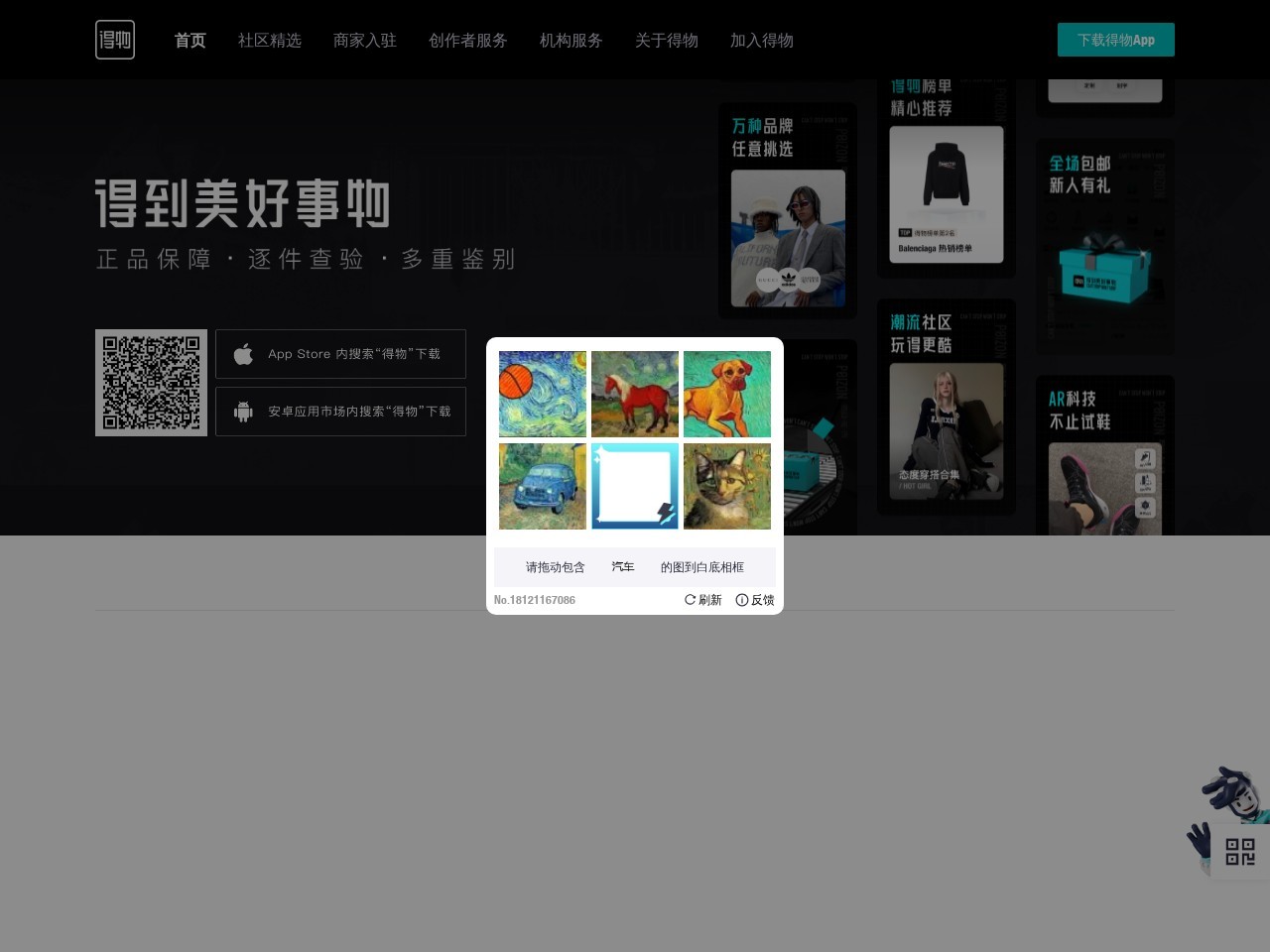Click the AR sneaker try-on icon on right panel
Screen dimensions: 1270x952
pyautogui.click(x=1145, y=457)
